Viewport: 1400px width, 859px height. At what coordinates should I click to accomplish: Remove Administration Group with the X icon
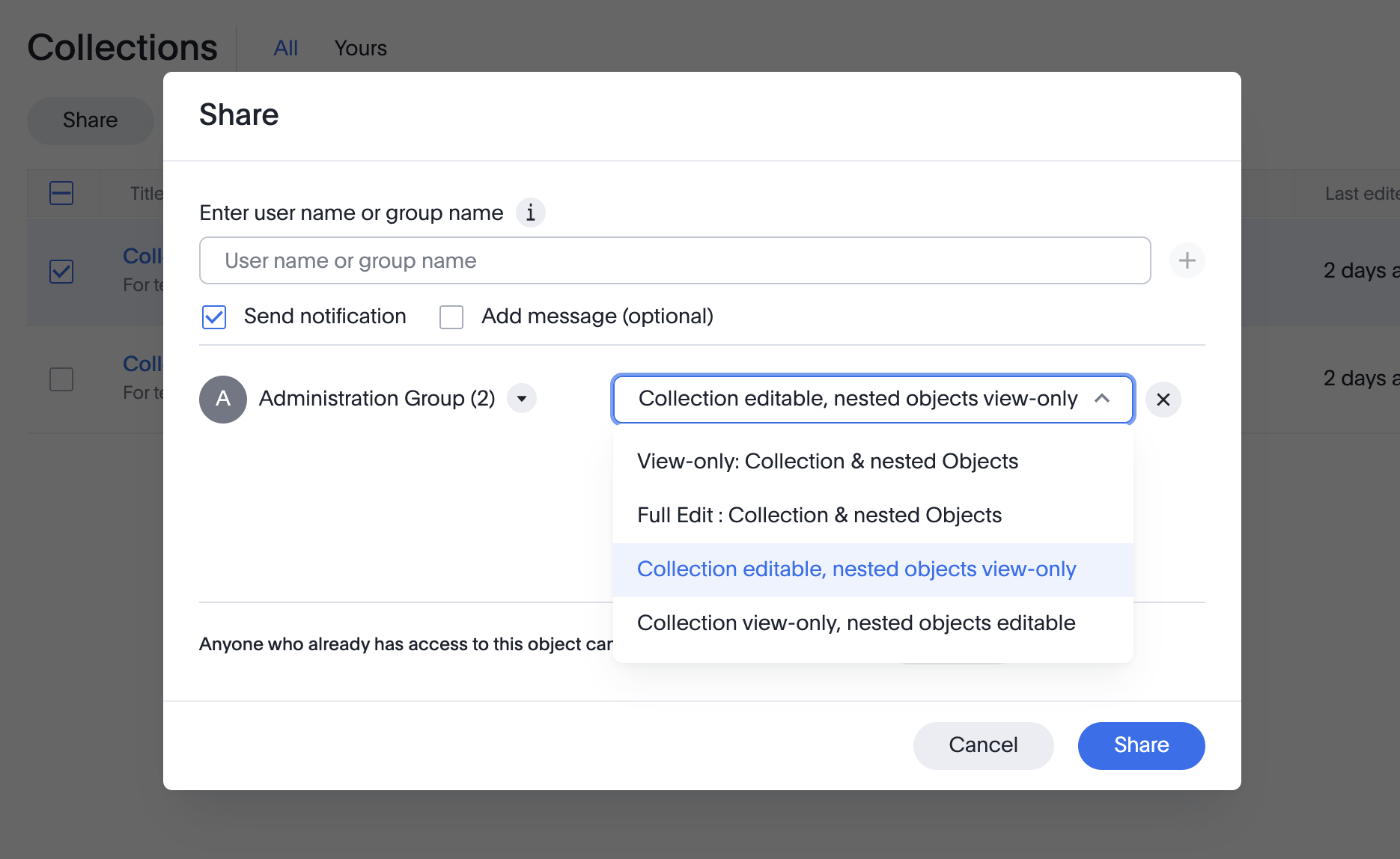(x=1163, y=400)
